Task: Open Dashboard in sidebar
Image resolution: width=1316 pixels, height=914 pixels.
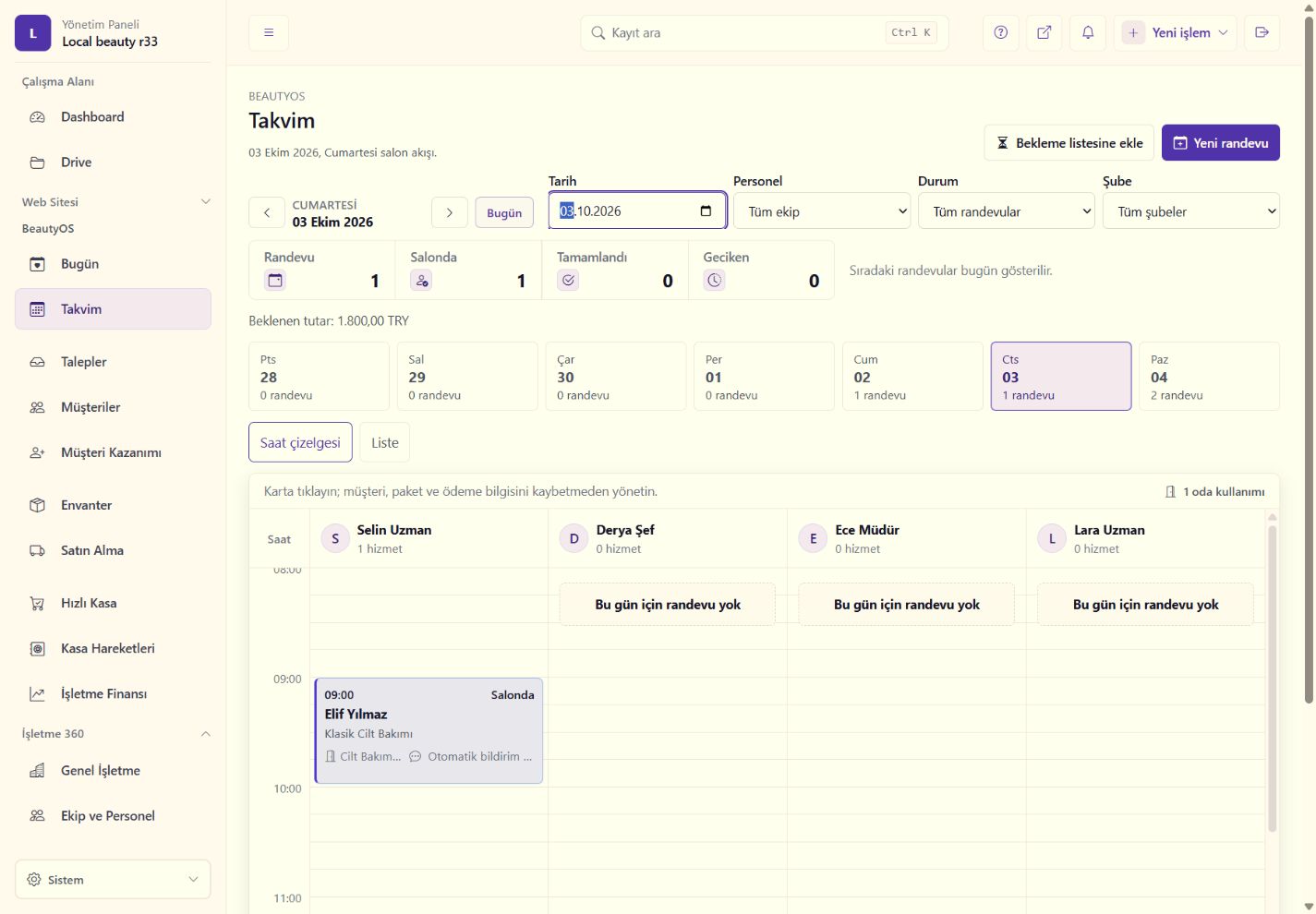Action: (x=113, y=117)
